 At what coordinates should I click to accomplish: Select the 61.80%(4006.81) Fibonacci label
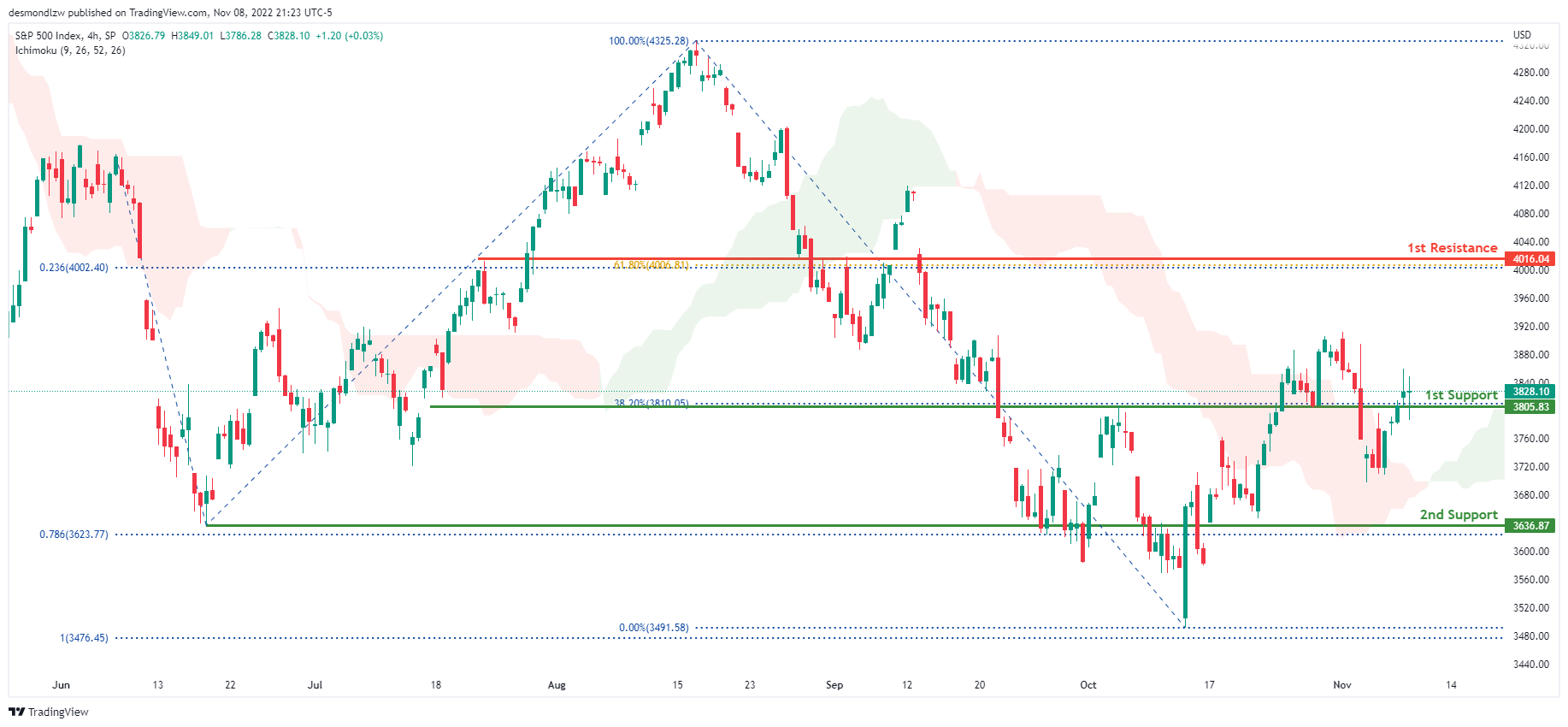pos(651,265)
